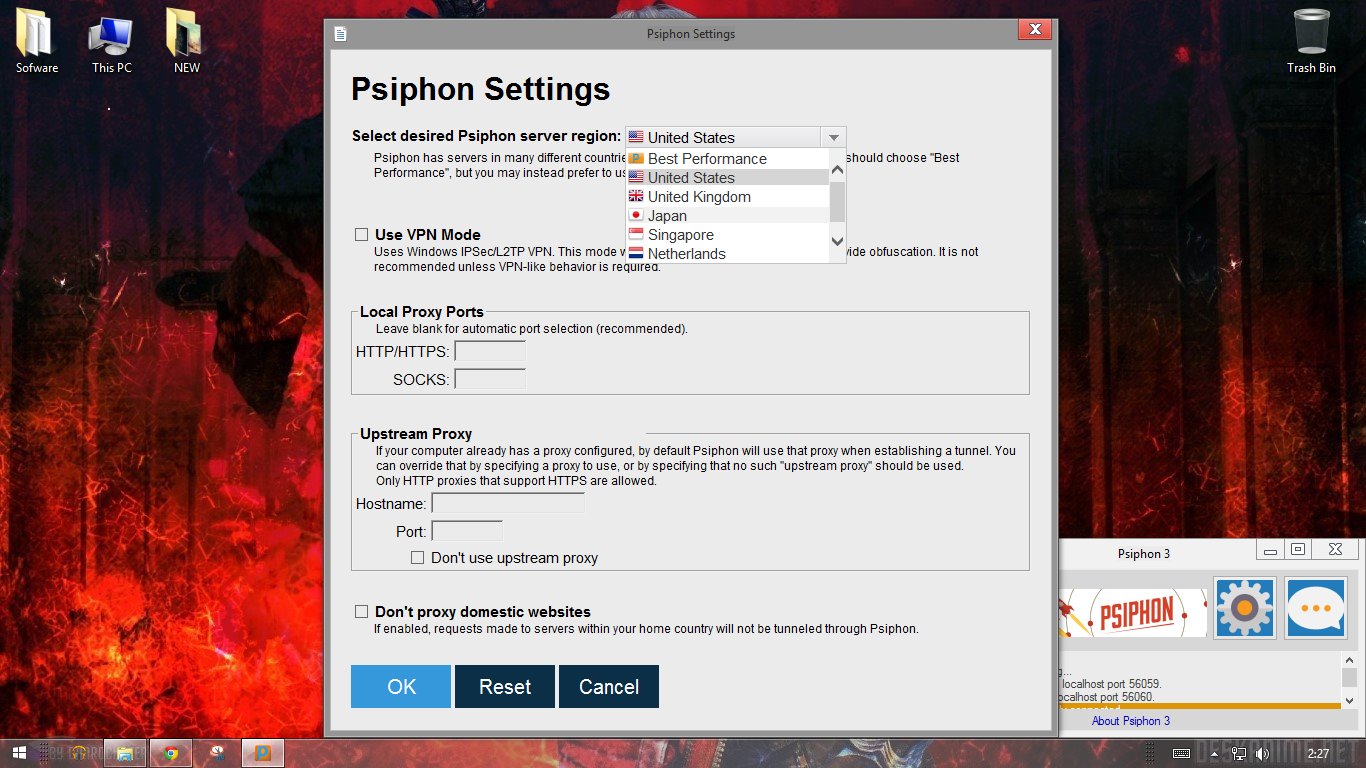1366x768 pixels.
Task: Enable Don't proxy domestic websites checkbox
Action: (x=361, y=611)
